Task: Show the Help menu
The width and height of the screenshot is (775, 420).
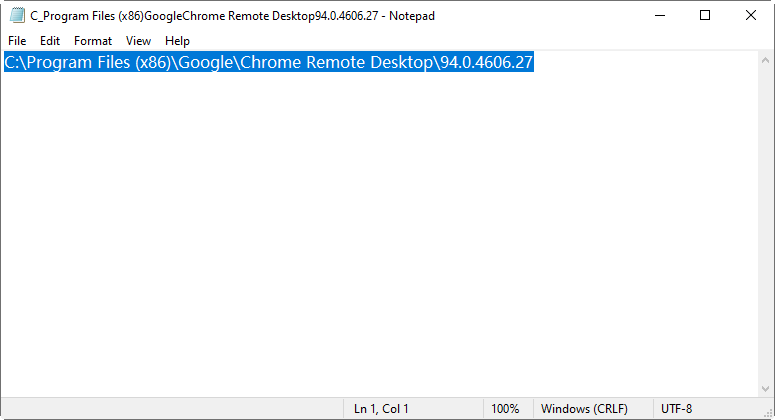Action: [177, 41]
